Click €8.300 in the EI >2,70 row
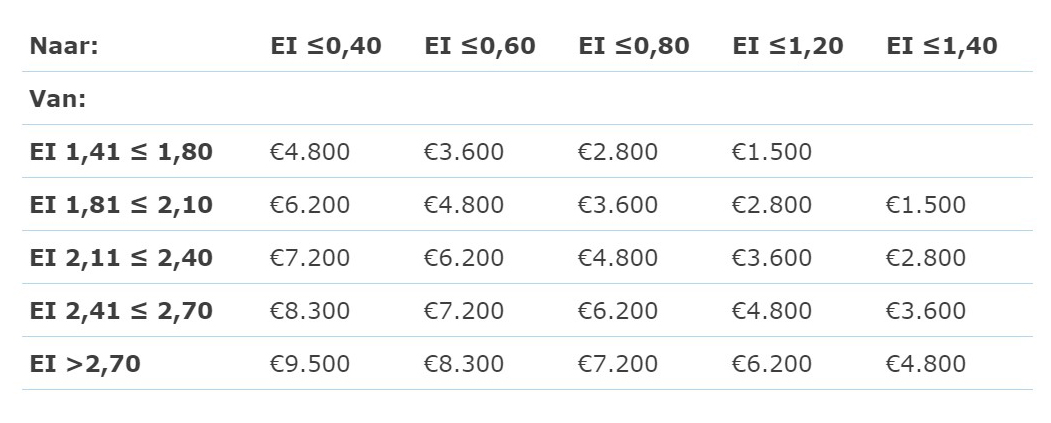This screenshot has height=423, width=1051. 464,364
